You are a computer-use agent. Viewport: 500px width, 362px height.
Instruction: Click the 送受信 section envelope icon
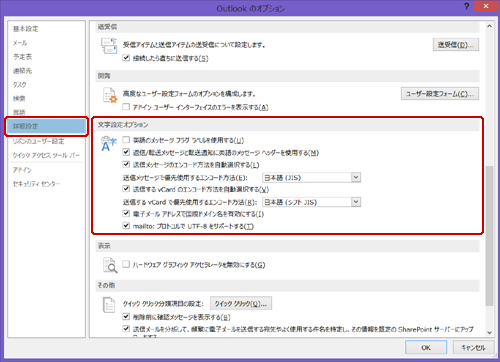tap(109, 46)
